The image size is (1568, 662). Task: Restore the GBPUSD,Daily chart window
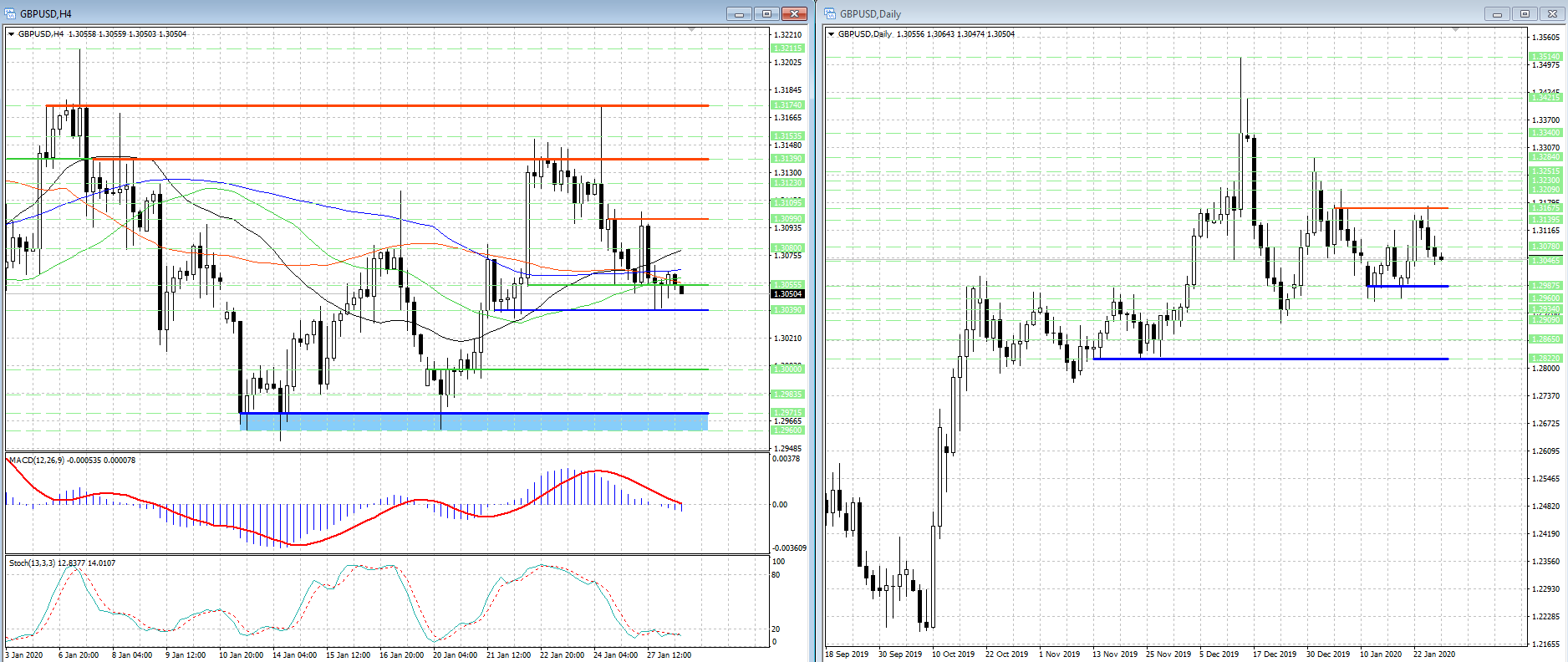pyautogui.click(x=1525, y=13)
